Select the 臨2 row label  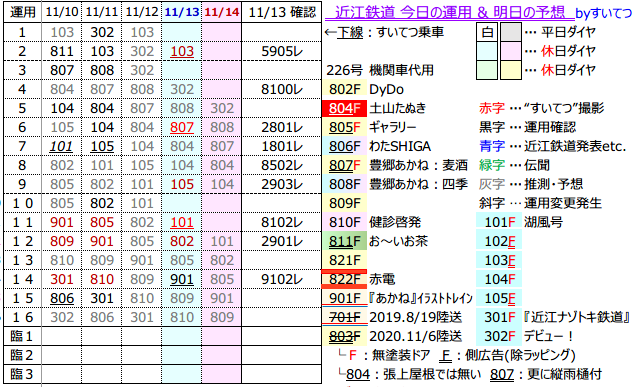(22, 355)
